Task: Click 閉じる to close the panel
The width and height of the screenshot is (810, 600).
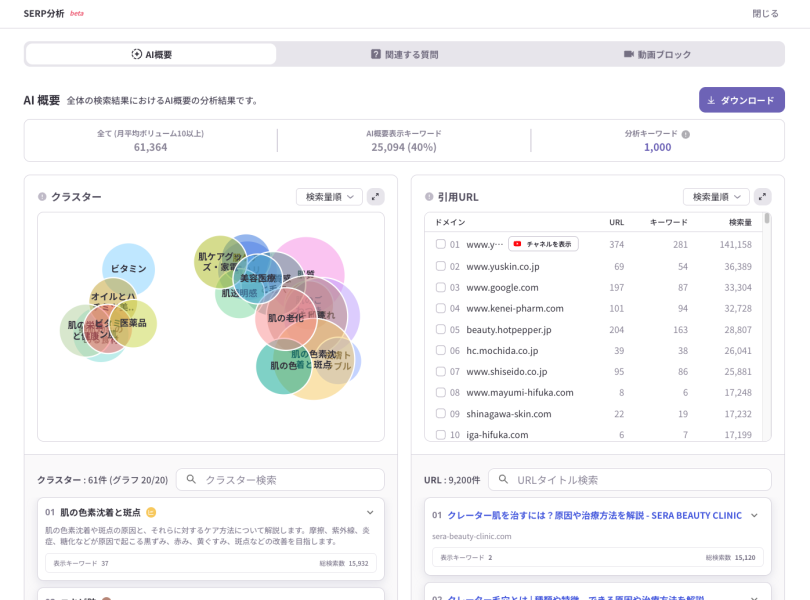Action: click(765, 13)
